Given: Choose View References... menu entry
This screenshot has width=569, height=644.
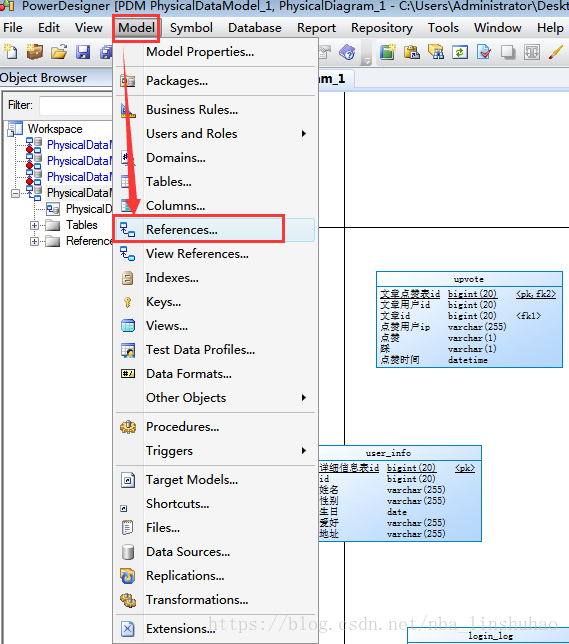Looking at the screenshot, I should (214, 254).
